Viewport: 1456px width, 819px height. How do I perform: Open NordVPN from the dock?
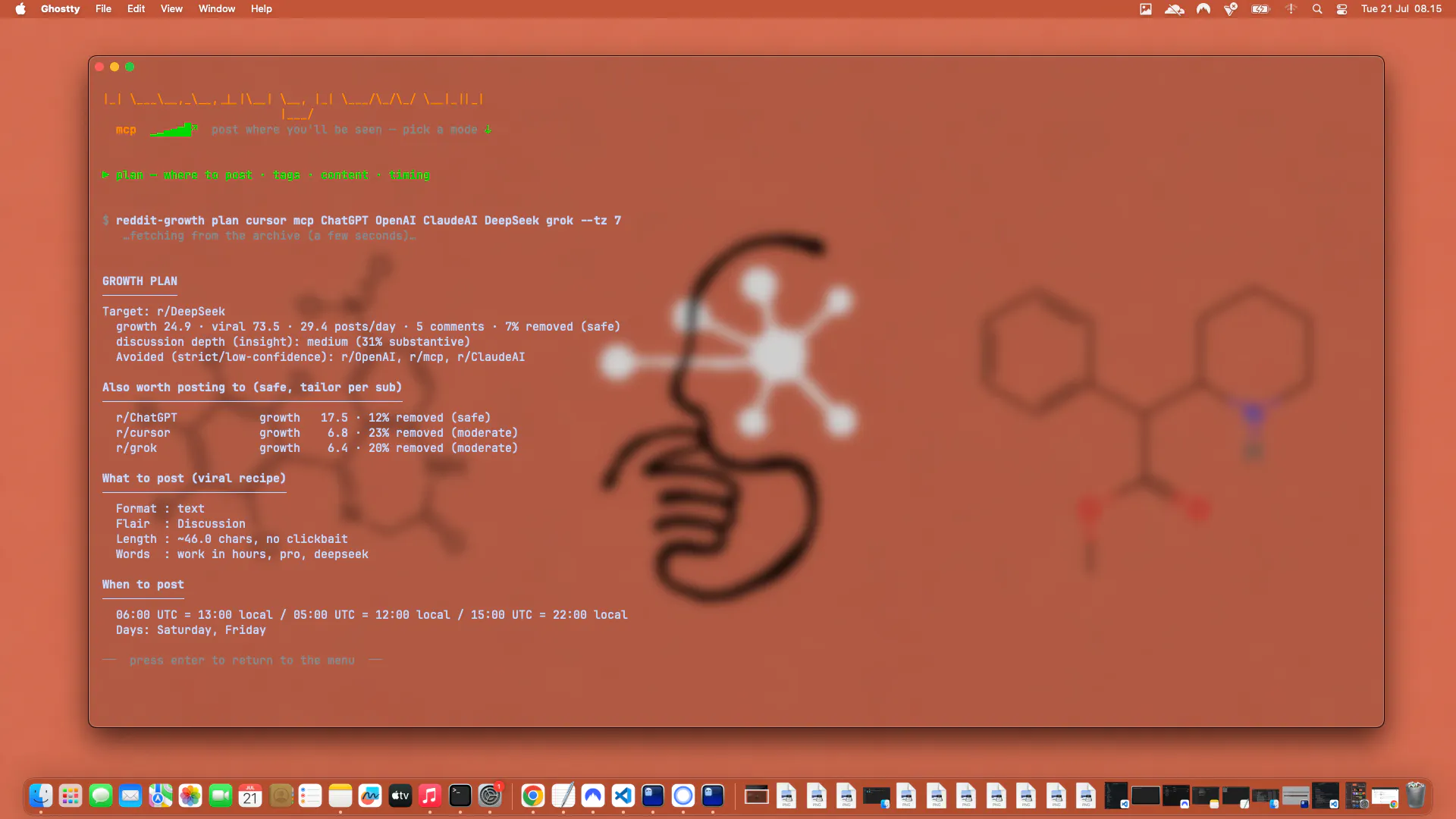click(x=593, y=795)
